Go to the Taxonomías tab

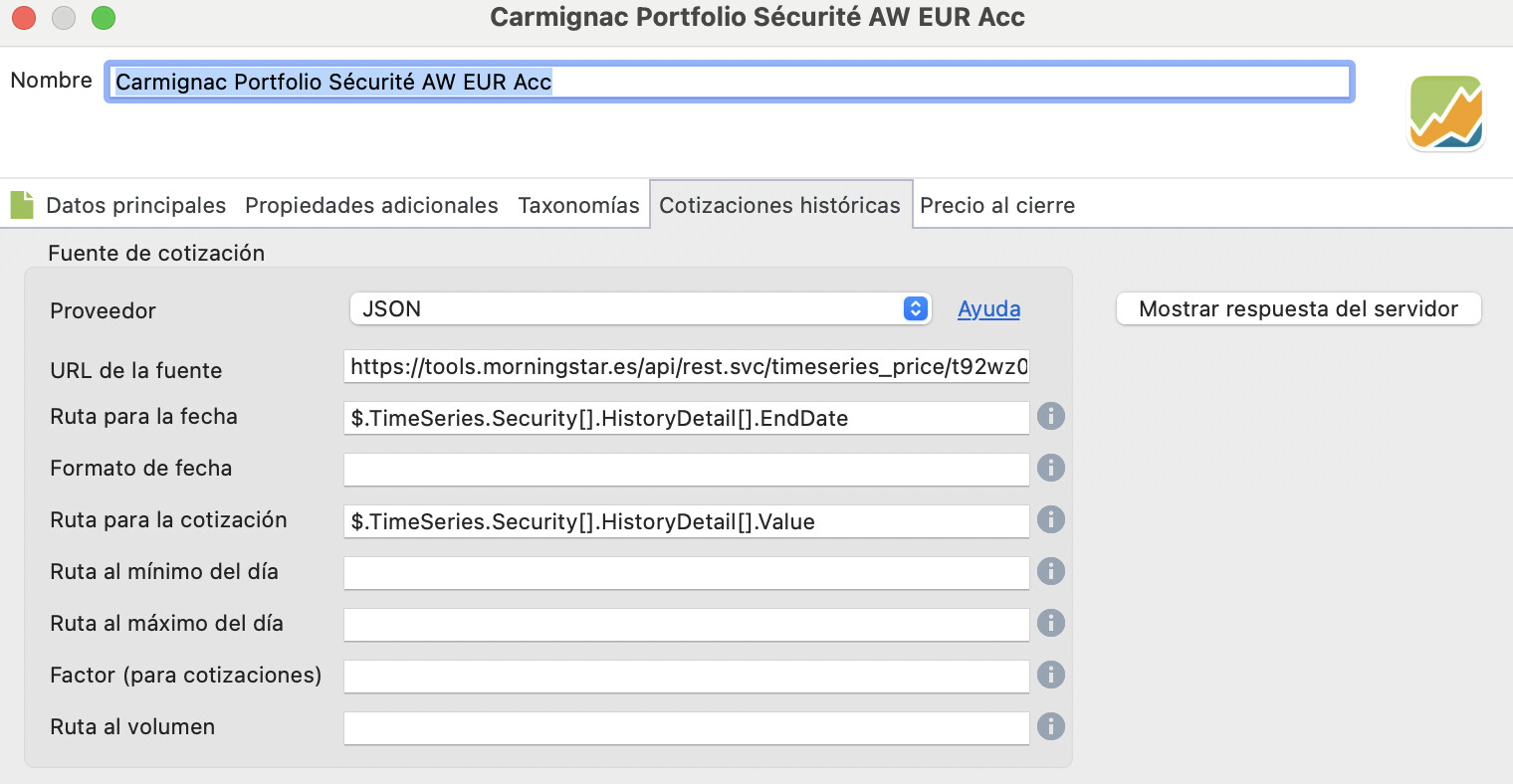578,205
